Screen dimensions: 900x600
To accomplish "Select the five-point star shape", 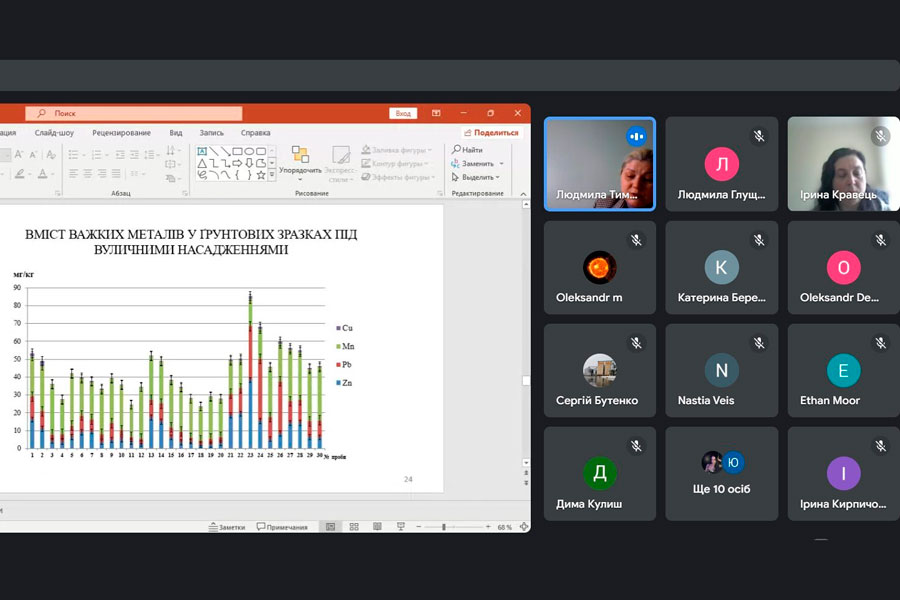I will point(261,176).
